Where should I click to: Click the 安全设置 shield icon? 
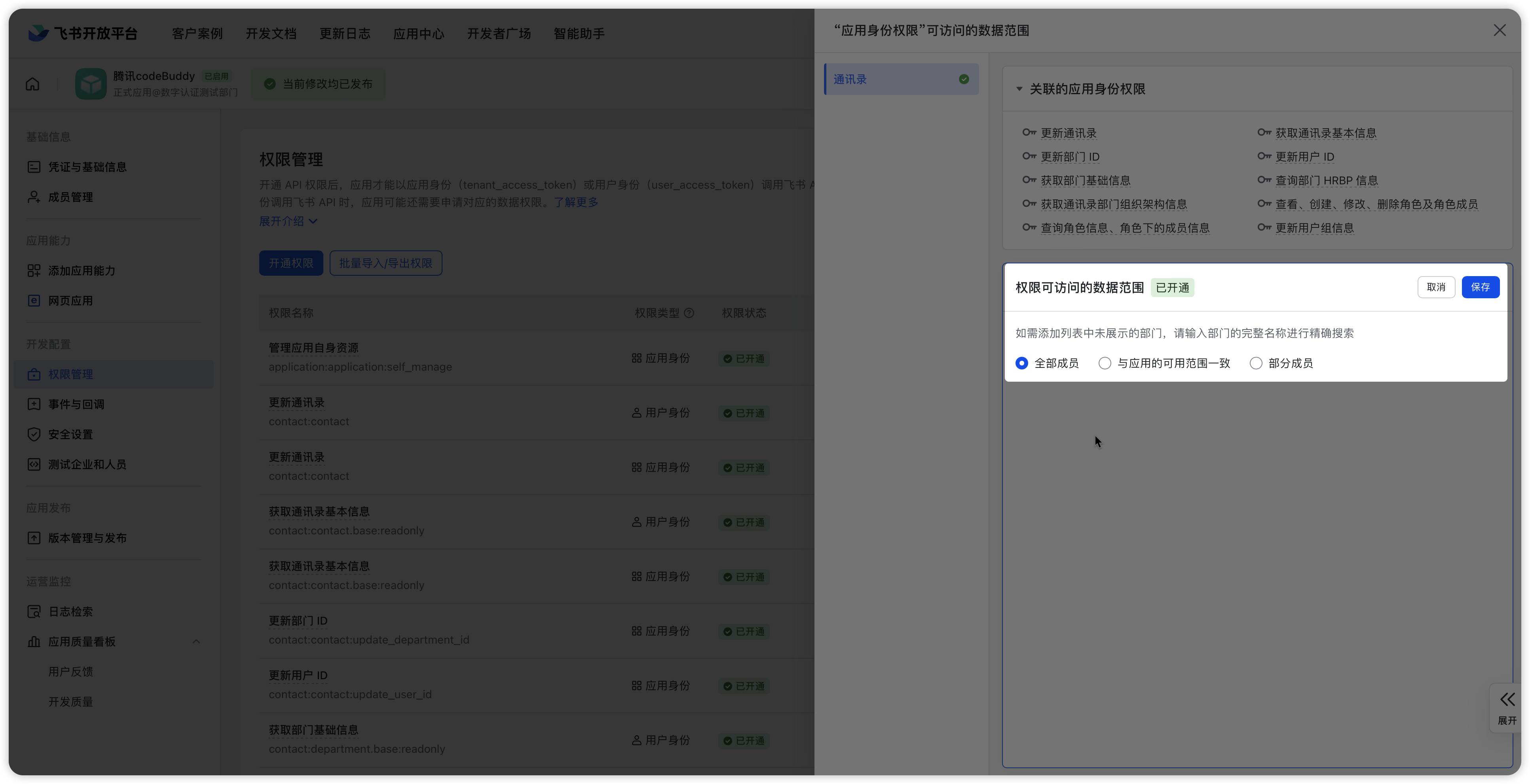[34, 434]
